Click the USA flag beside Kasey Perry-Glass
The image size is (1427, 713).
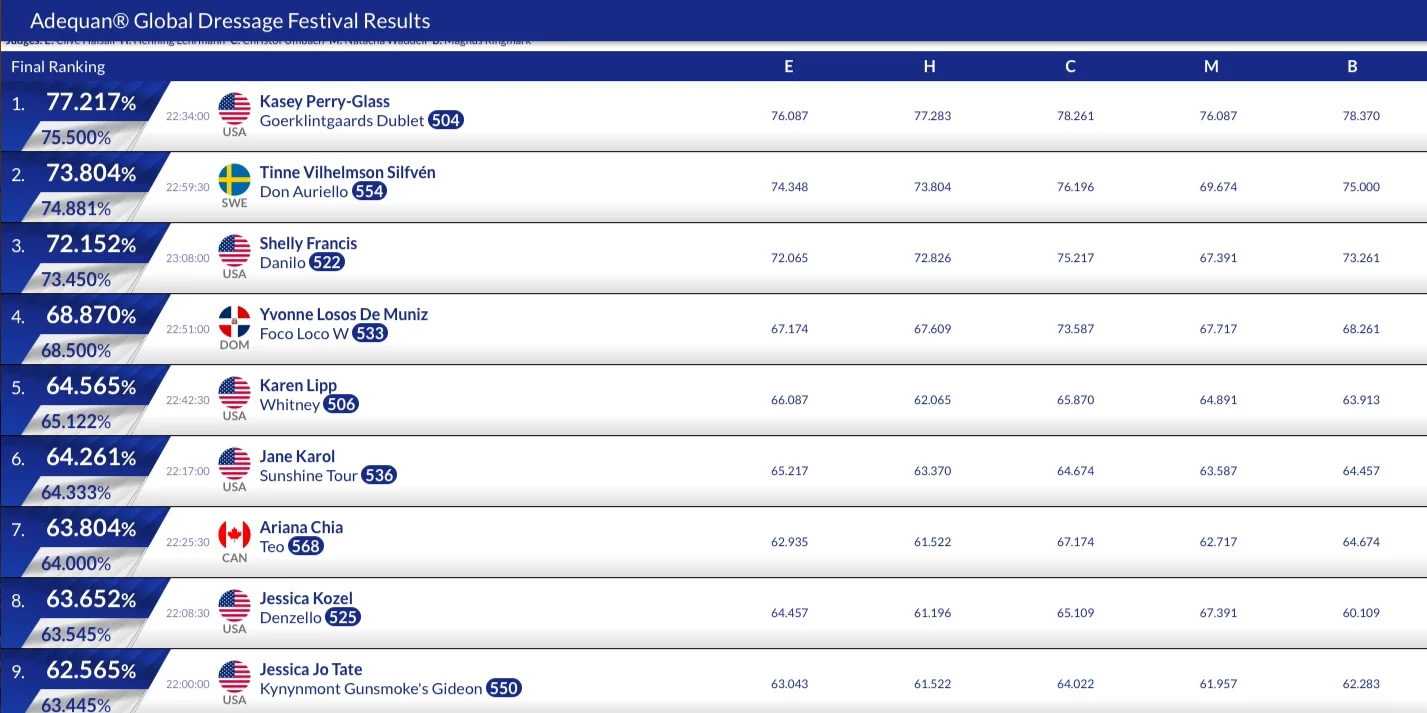(234, 109)
